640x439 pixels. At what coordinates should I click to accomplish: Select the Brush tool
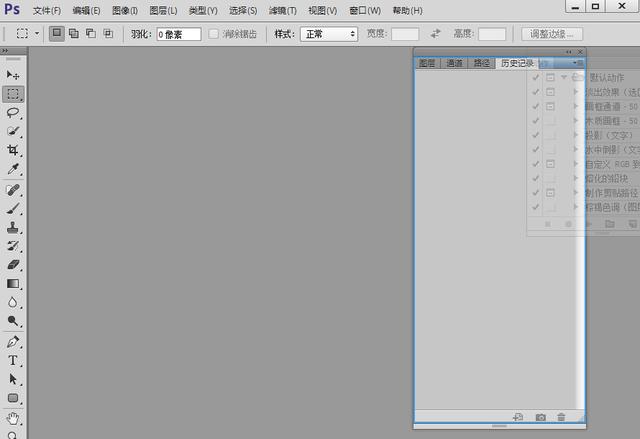pyautogui.click(x=13, y=209)
